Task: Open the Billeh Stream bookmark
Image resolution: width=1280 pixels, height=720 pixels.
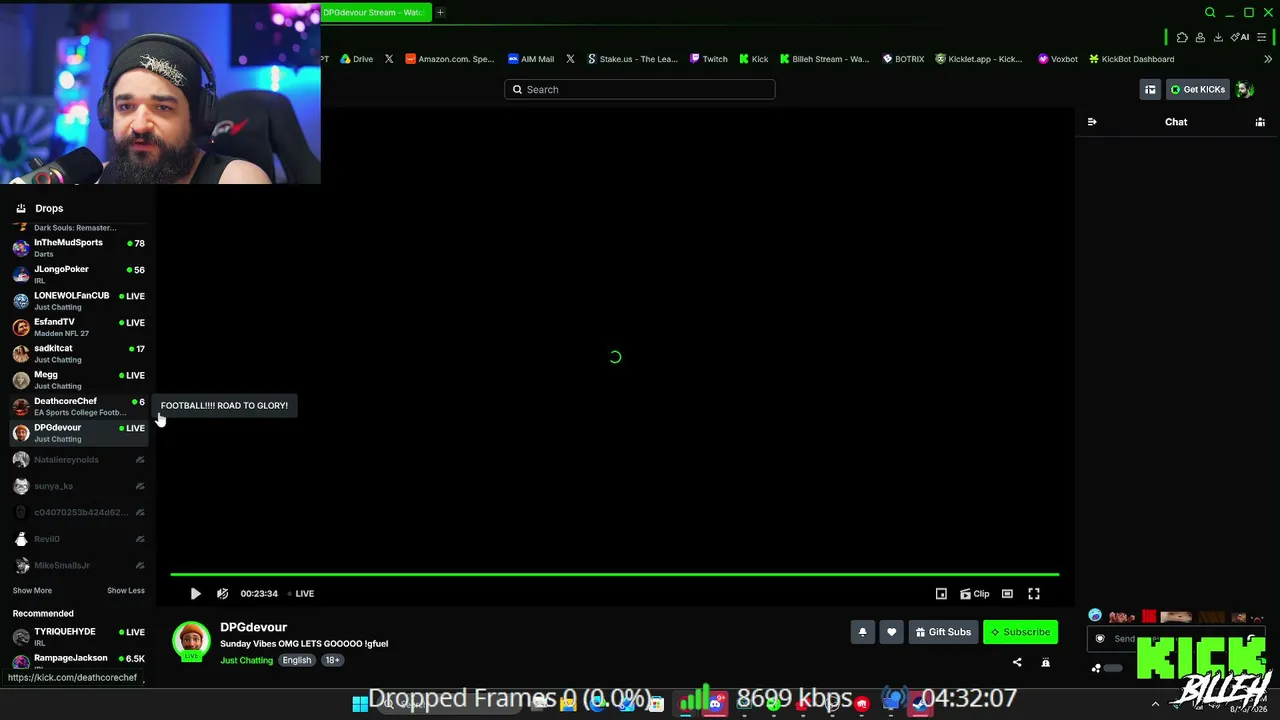Action: pos(825,59)
